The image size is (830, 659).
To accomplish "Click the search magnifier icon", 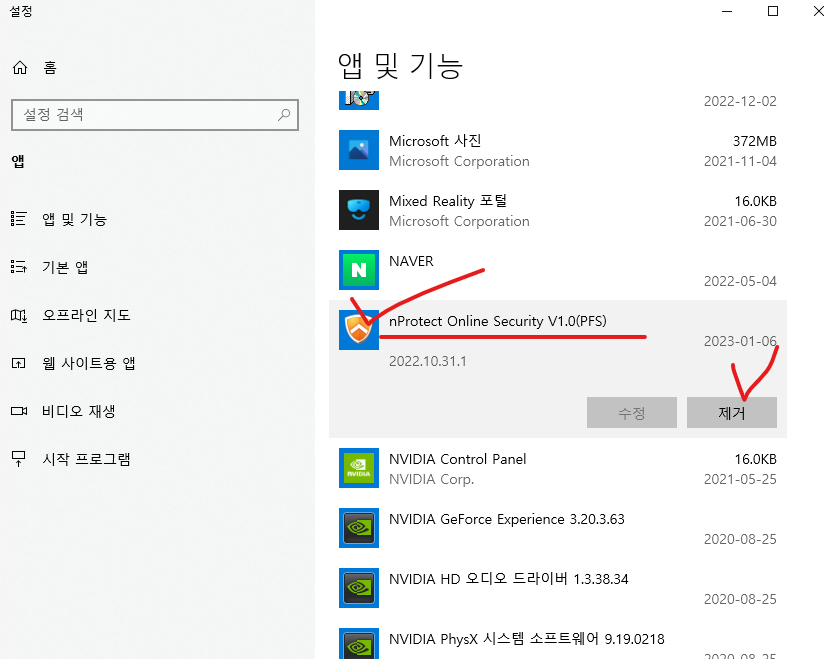I will (284, 114).
